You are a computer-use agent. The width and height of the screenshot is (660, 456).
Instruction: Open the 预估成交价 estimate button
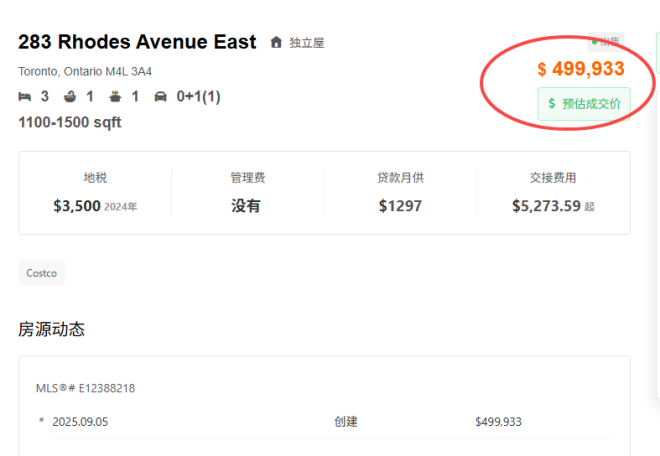tap(584, 103)
